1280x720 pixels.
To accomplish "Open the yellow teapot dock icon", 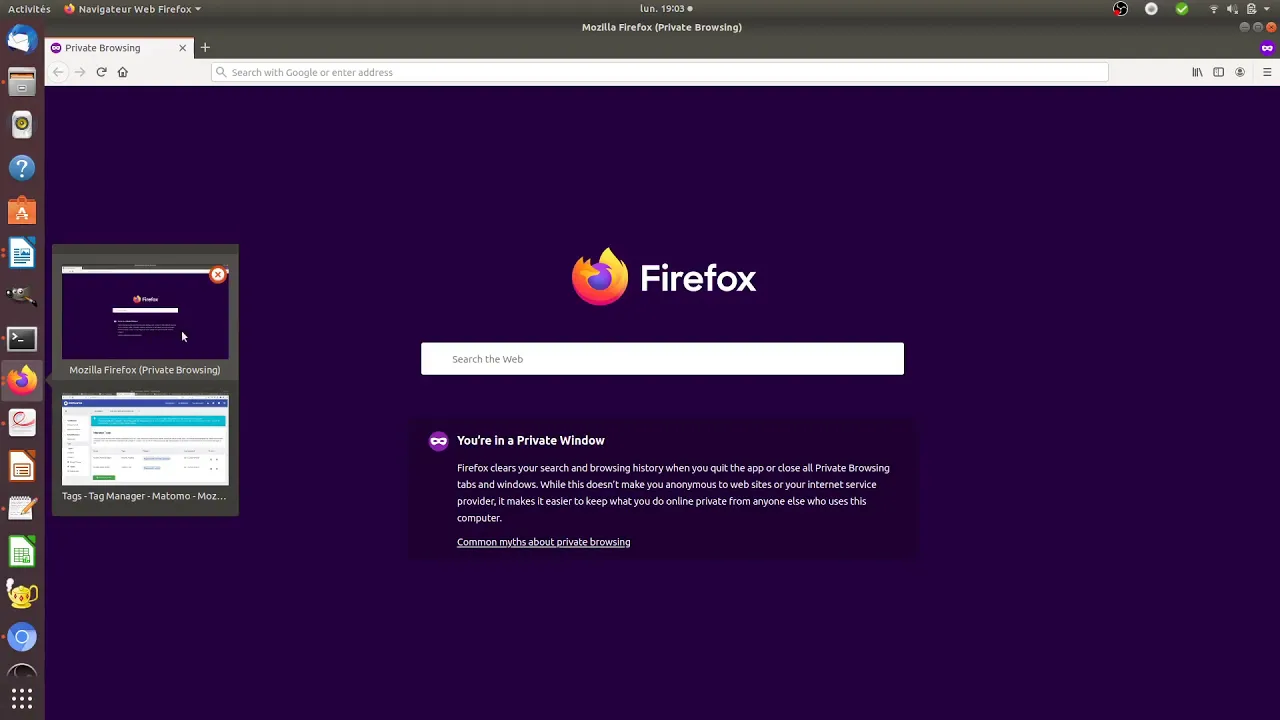I will point(22,594).
